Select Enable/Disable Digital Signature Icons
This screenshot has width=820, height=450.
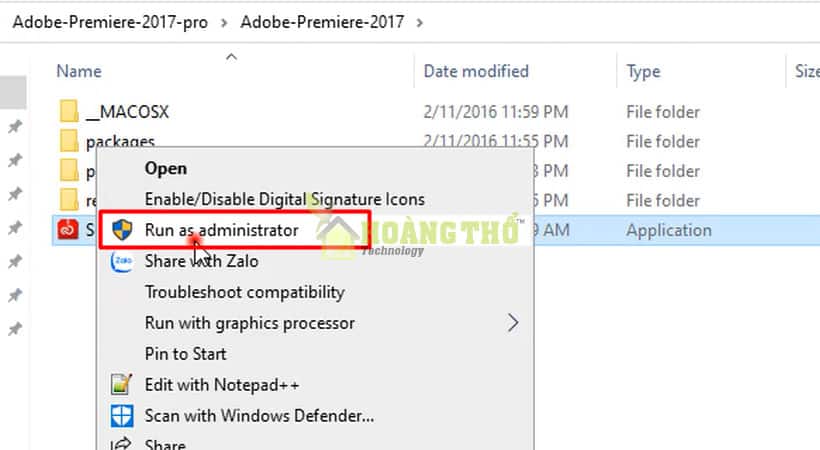point(285,199)
